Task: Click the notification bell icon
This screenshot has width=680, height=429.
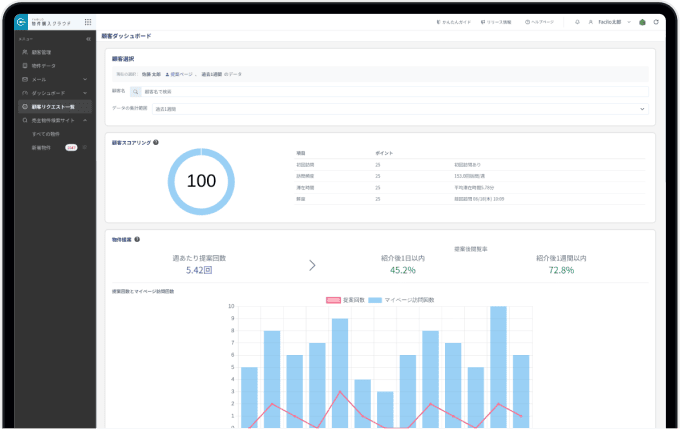Action: 577,22
